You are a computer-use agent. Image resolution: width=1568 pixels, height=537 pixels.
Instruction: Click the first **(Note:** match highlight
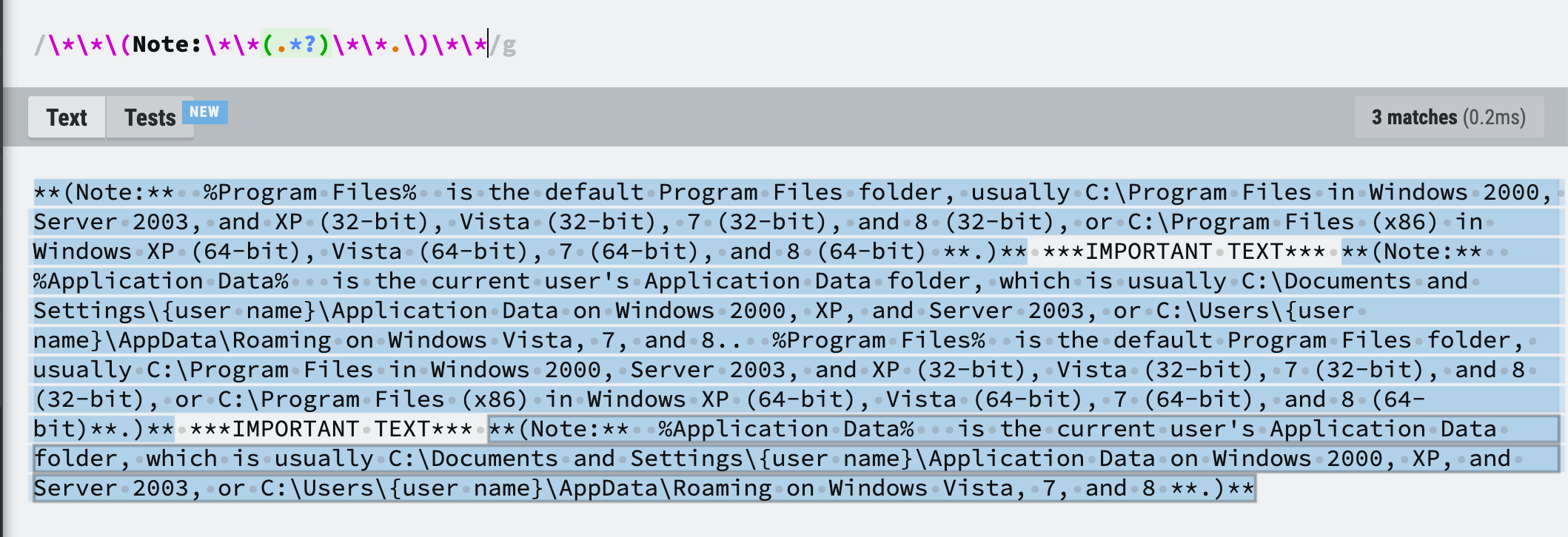coord(104,192)
